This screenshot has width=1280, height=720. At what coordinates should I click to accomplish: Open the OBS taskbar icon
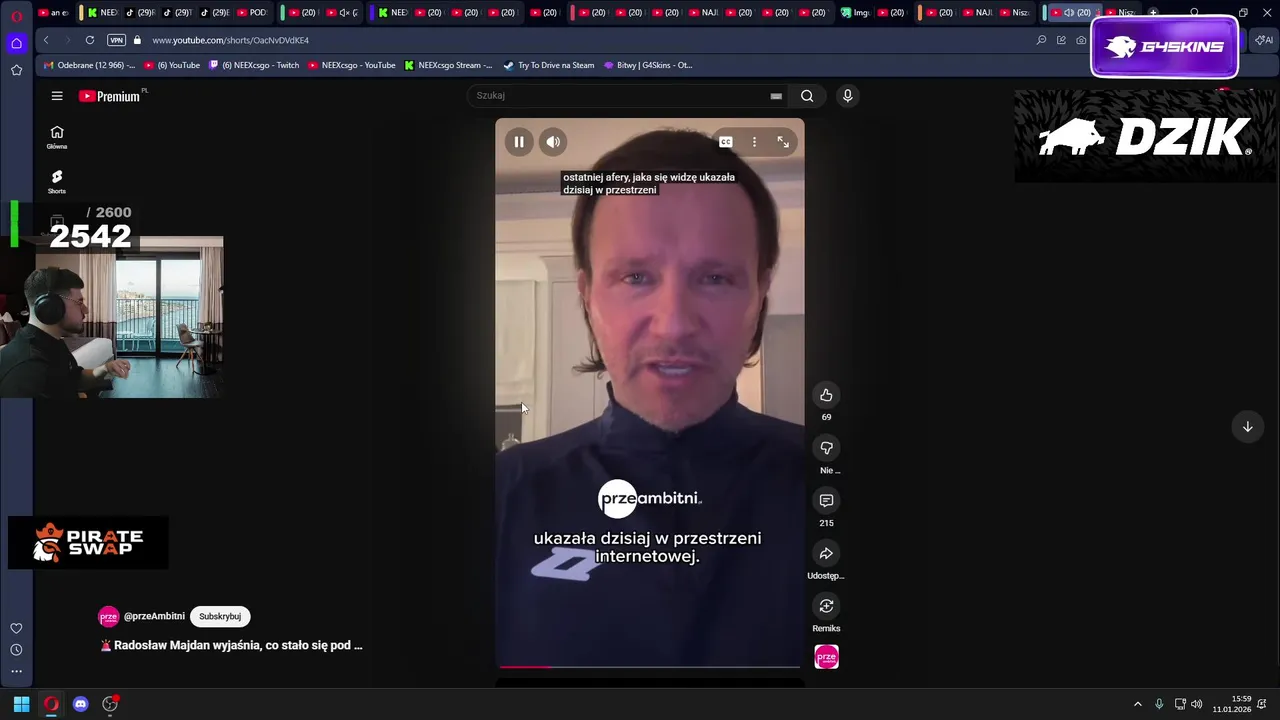pyautogui.click(x=110, y=704)
